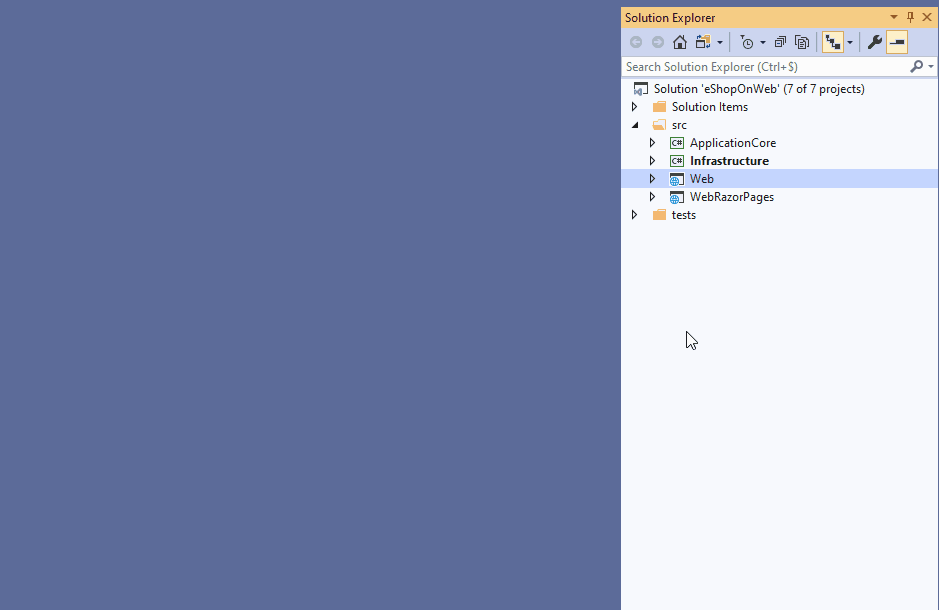Expand the Solution Items folder
939x610 pixels.
point(635,107)
